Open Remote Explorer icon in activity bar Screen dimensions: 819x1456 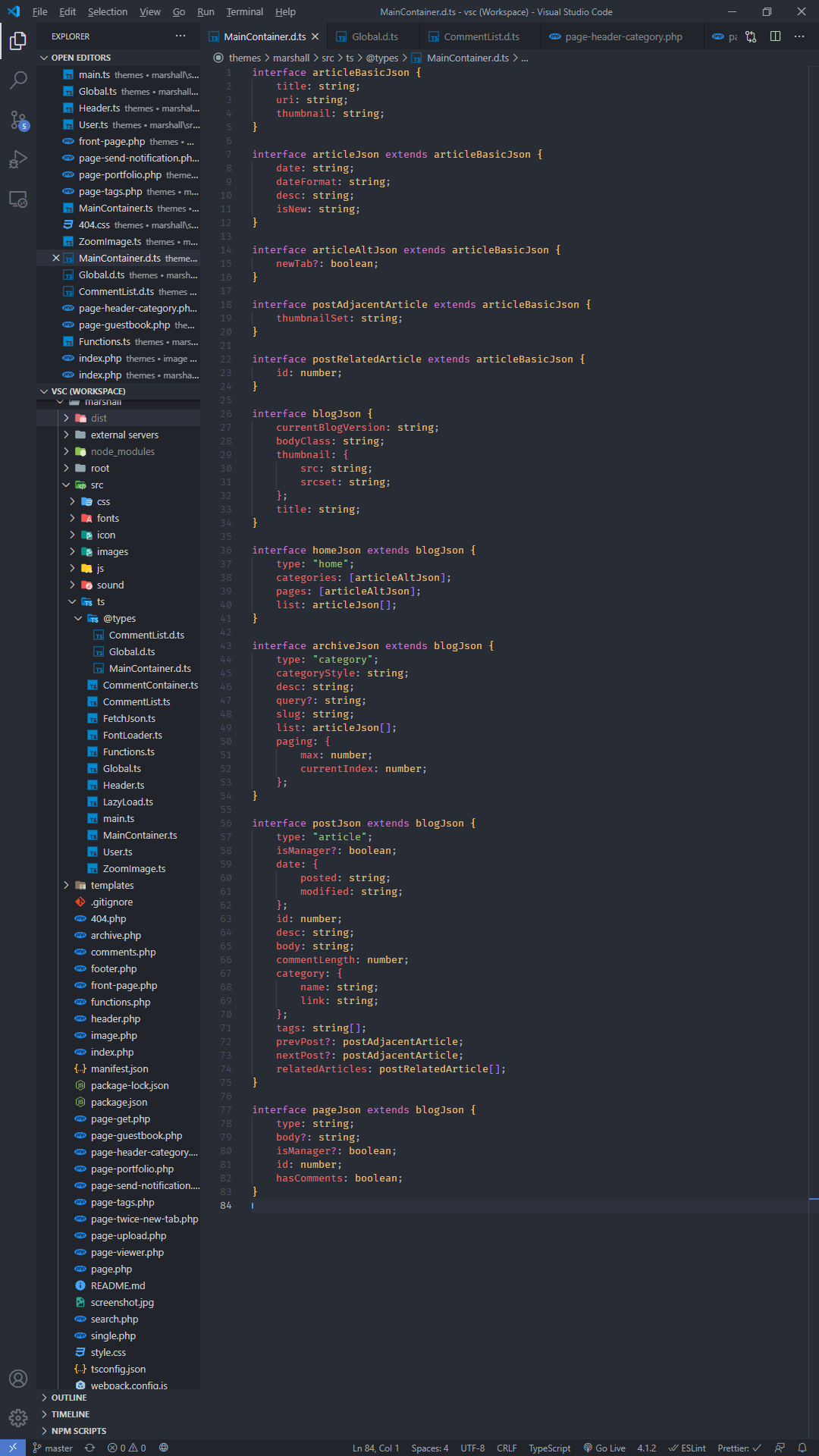pos(18,199)
